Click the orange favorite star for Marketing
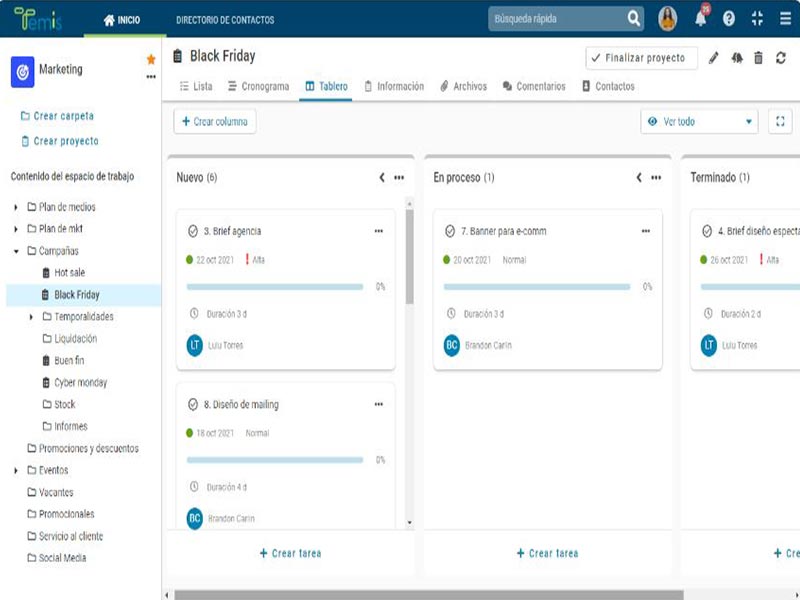This screenshot has height=600, width=800. pyautogui.click(x=151, y=60)
